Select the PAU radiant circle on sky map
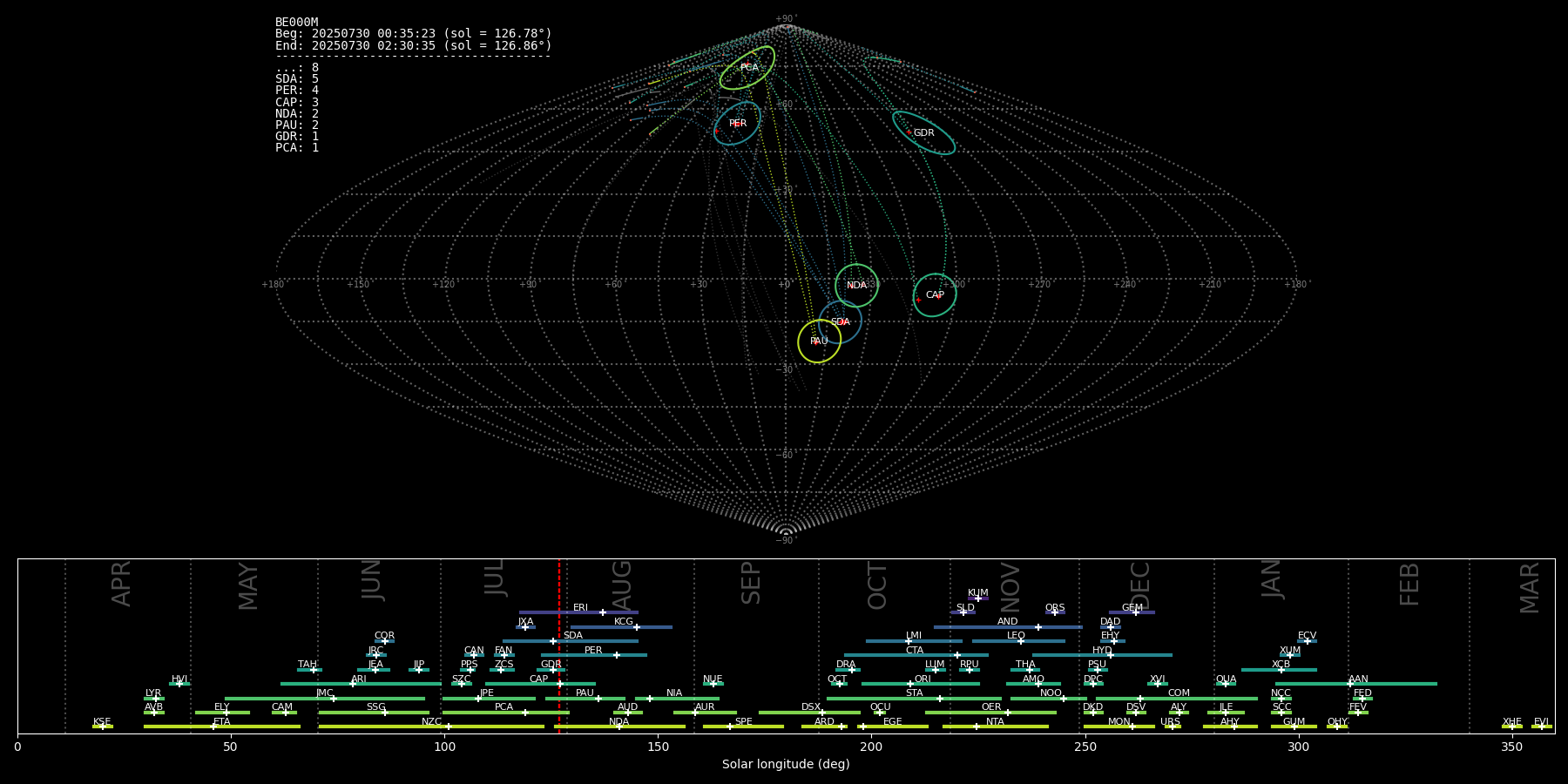Screen dimensions: 1568x784 [x=820, y=341]
